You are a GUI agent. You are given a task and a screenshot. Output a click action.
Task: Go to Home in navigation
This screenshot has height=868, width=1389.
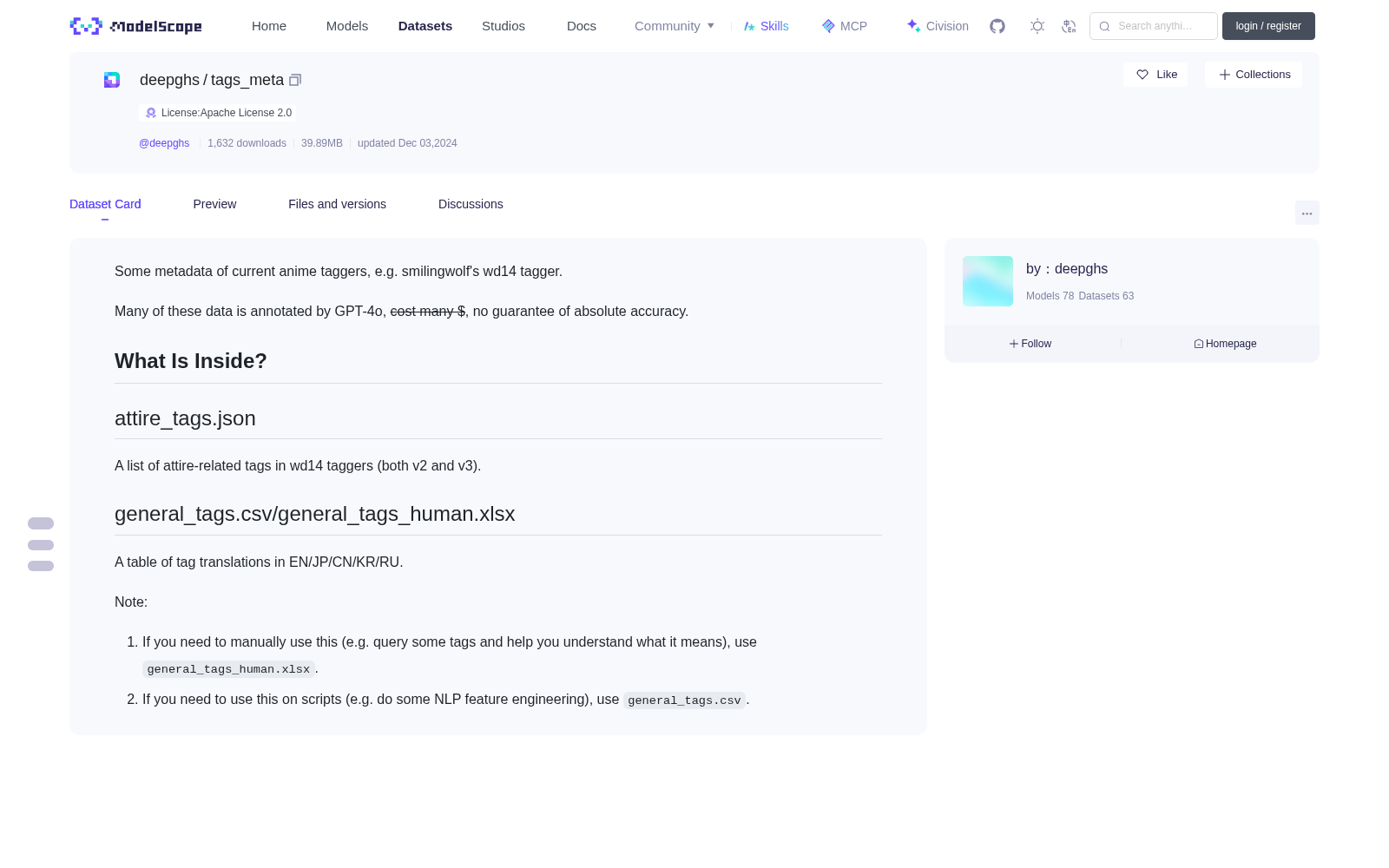coord(269,26)
